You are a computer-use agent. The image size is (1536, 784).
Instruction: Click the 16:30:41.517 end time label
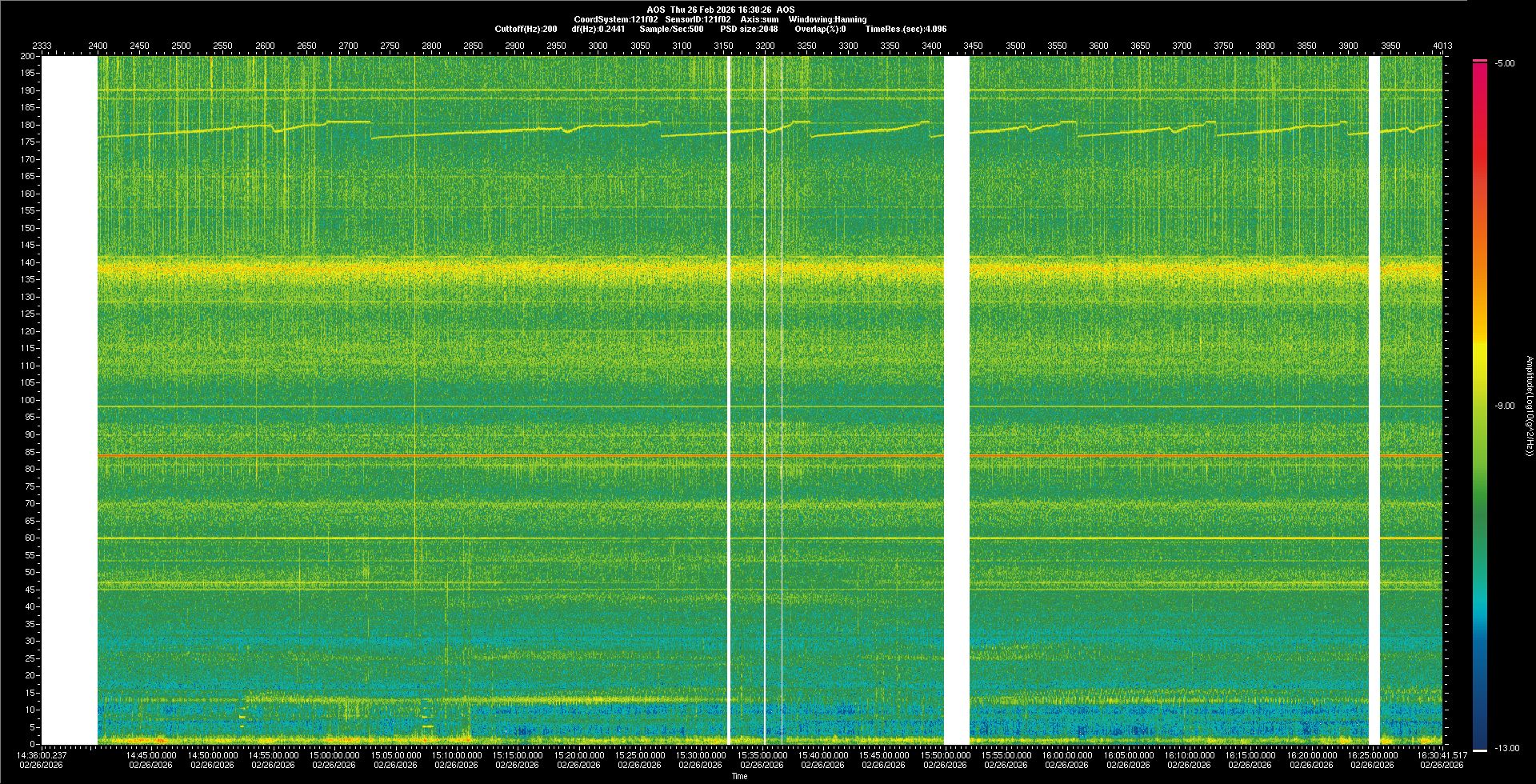[x=1442, y=755]
